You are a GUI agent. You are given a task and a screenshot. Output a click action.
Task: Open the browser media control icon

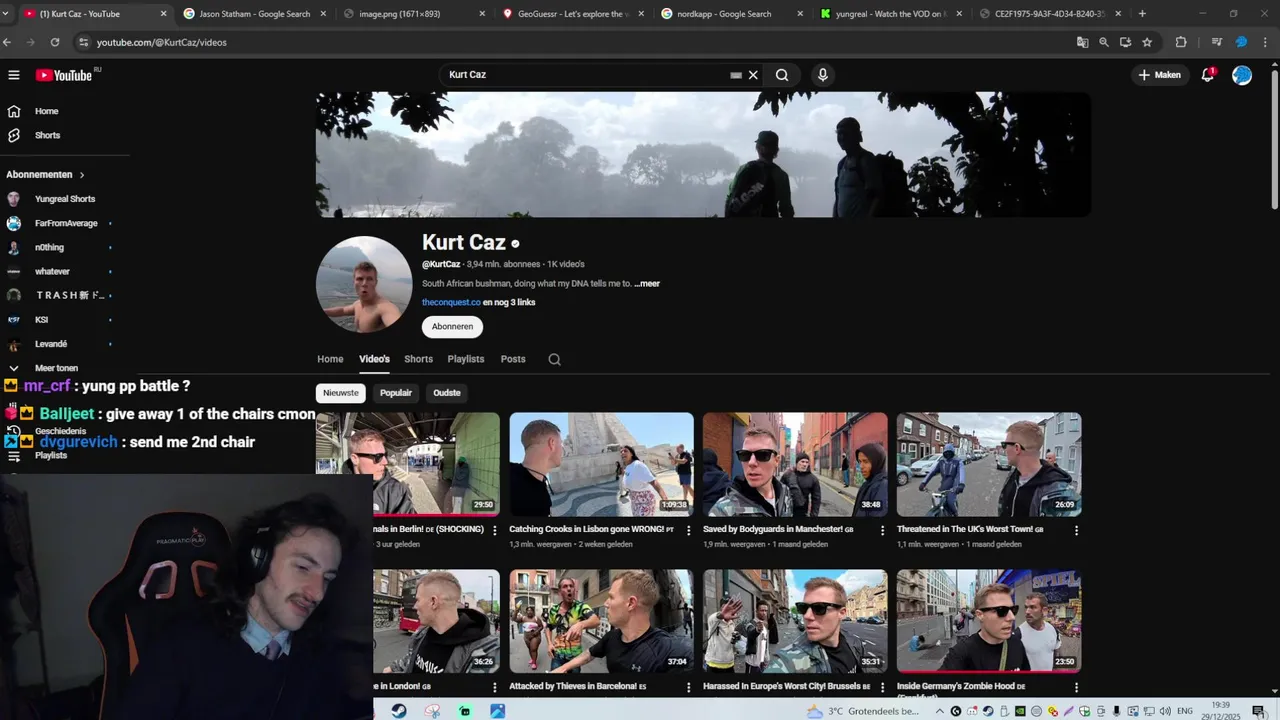point(1217,42)
